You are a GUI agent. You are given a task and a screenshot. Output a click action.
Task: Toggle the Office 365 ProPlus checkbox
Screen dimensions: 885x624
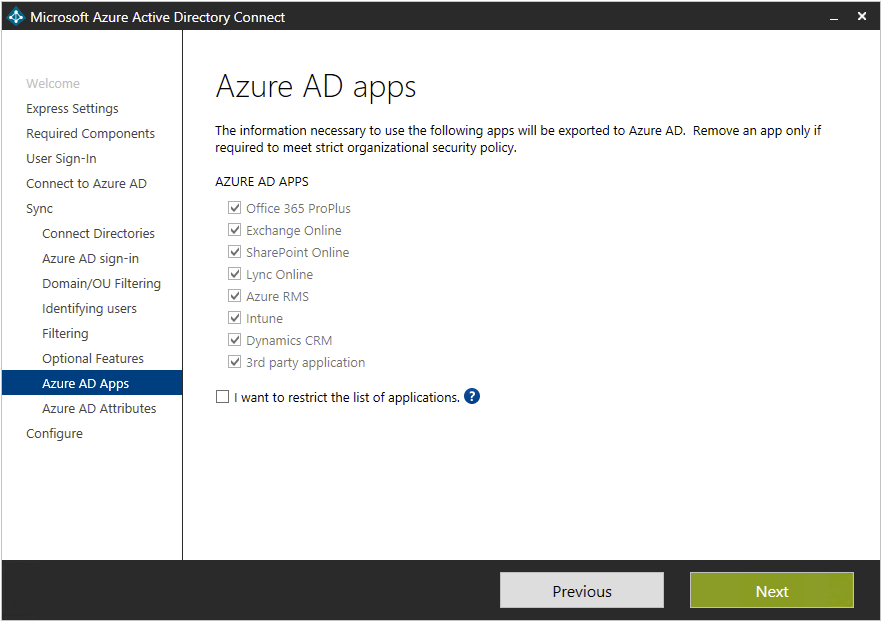(234, 208)
